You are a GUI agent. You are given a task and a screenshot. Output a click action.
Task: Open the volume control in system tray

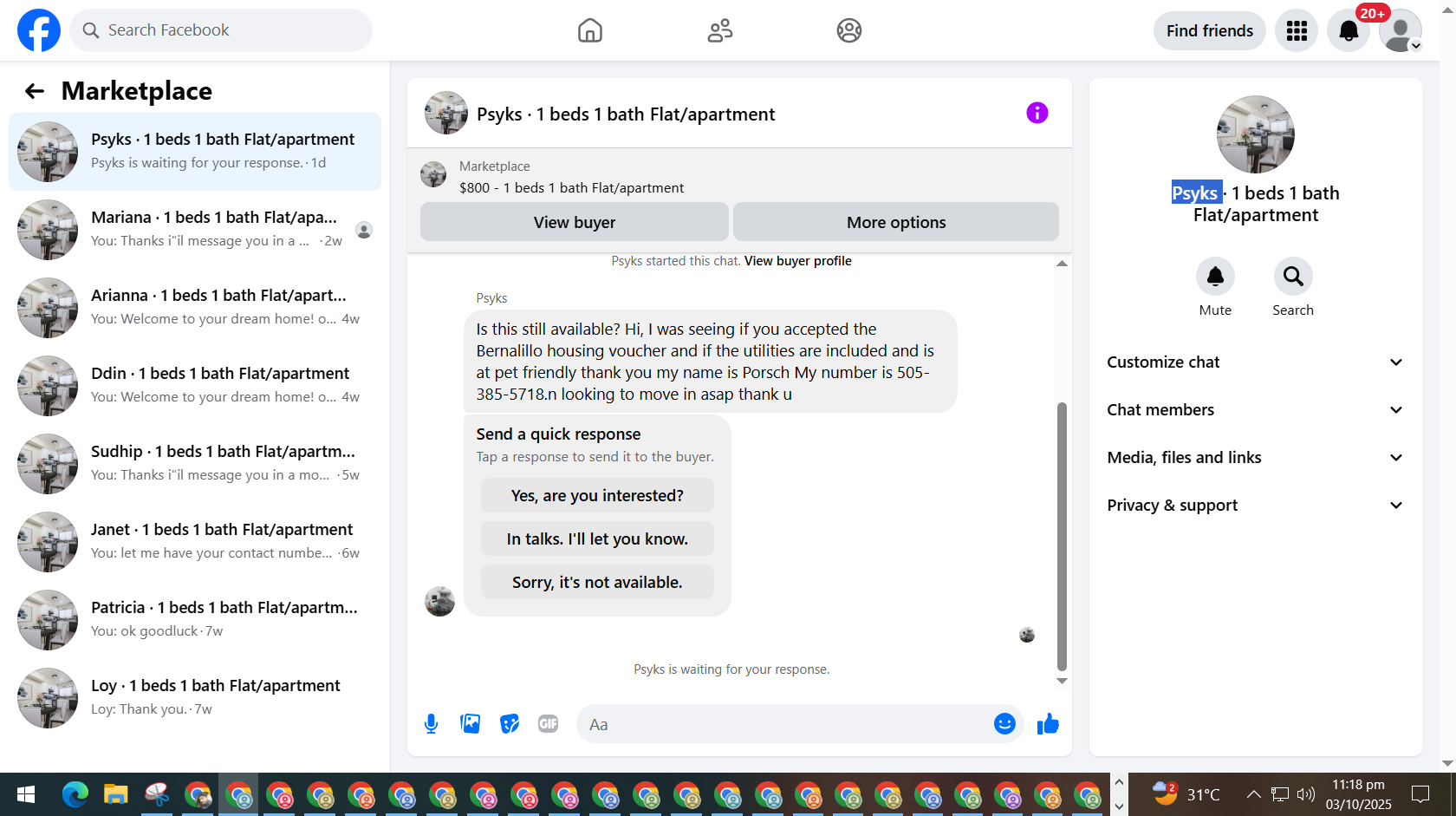[1306, 794]
